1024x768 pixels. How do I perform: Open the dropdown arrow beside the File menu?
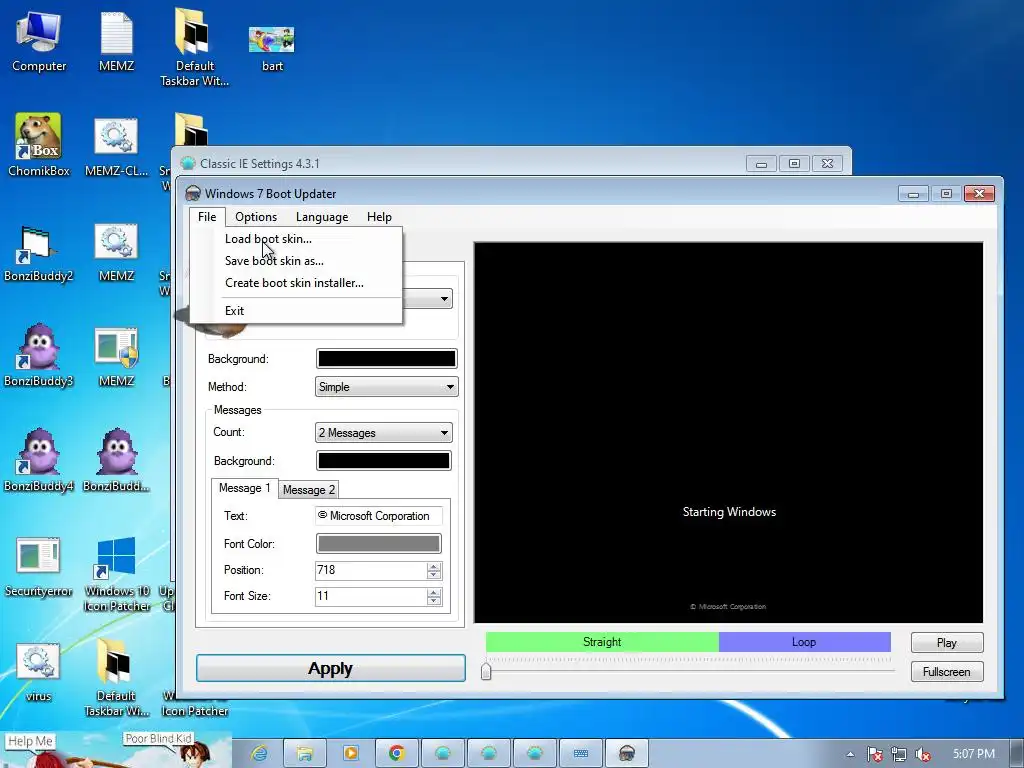(444, 299)
